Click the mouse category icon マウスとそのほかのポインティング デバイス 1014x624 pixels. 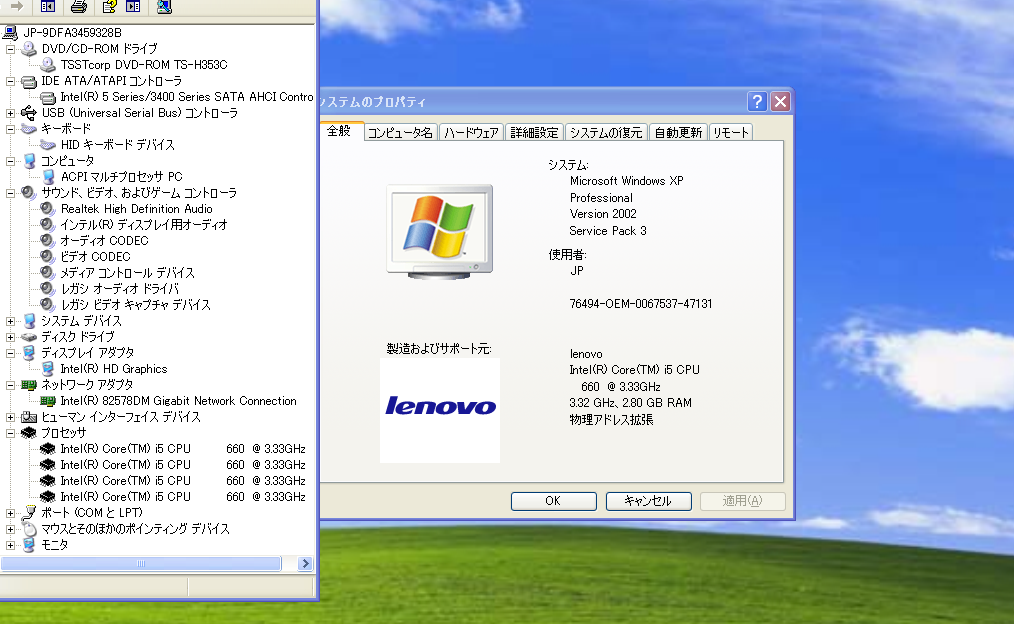[29, 529]
